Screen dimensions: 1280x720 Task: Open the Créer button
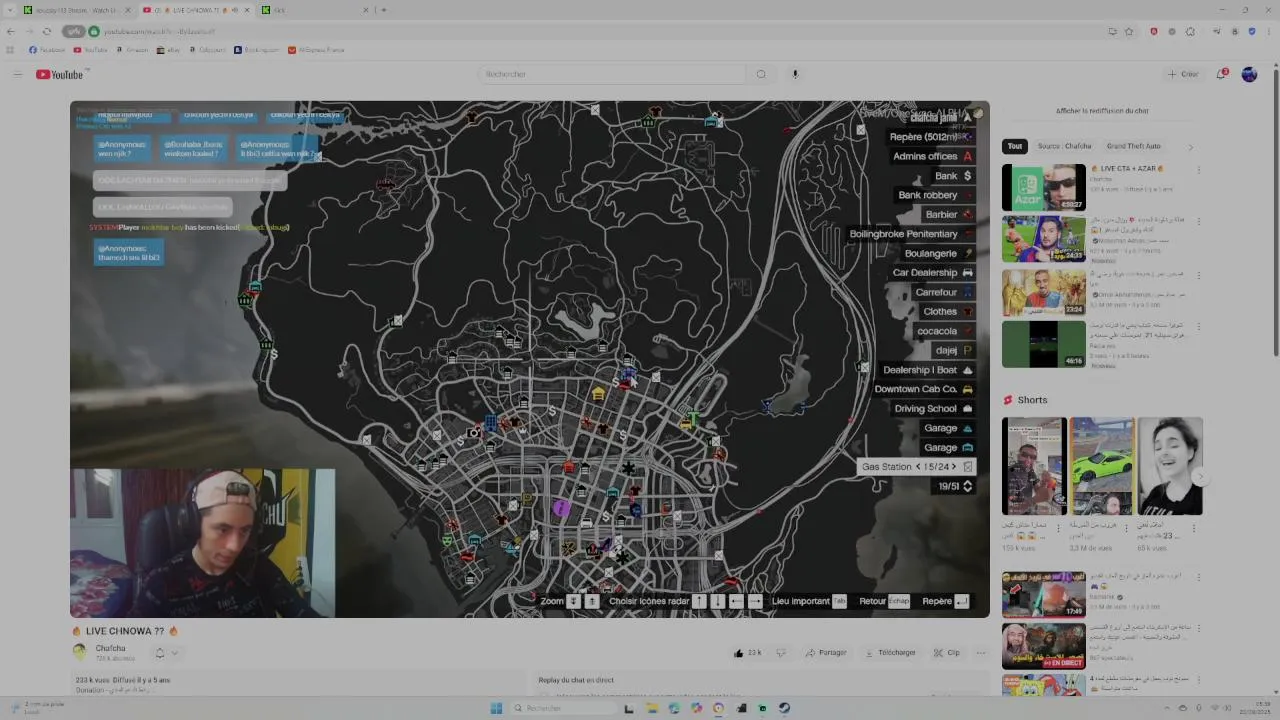point(1183,74)
